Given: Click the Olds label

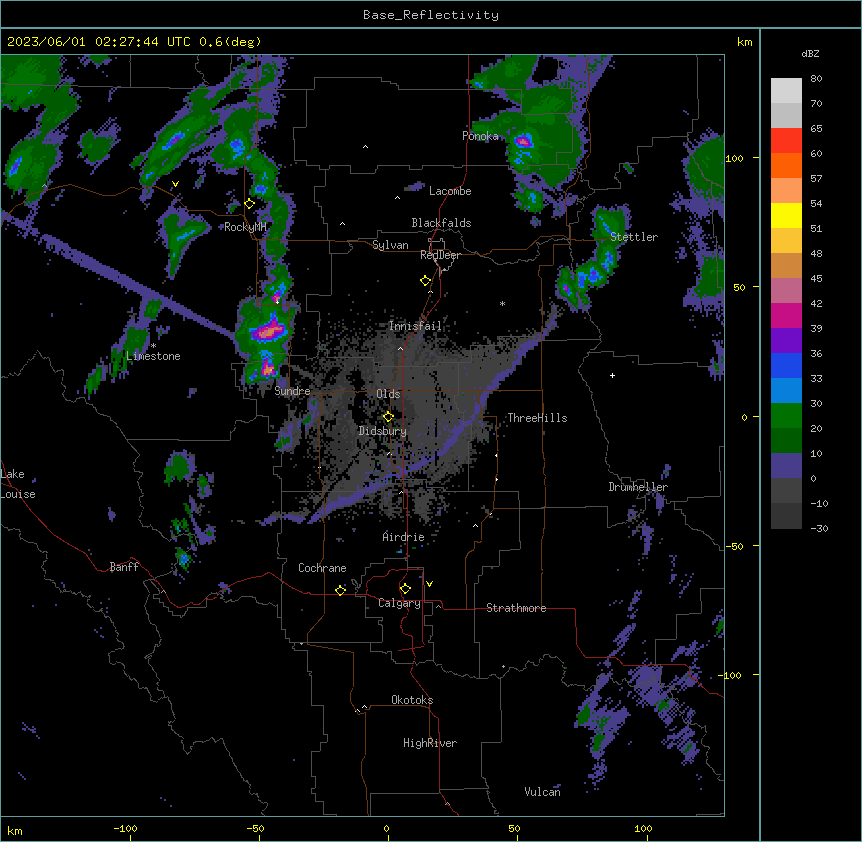Looking at the screenshot, I should tap(388, 394).
